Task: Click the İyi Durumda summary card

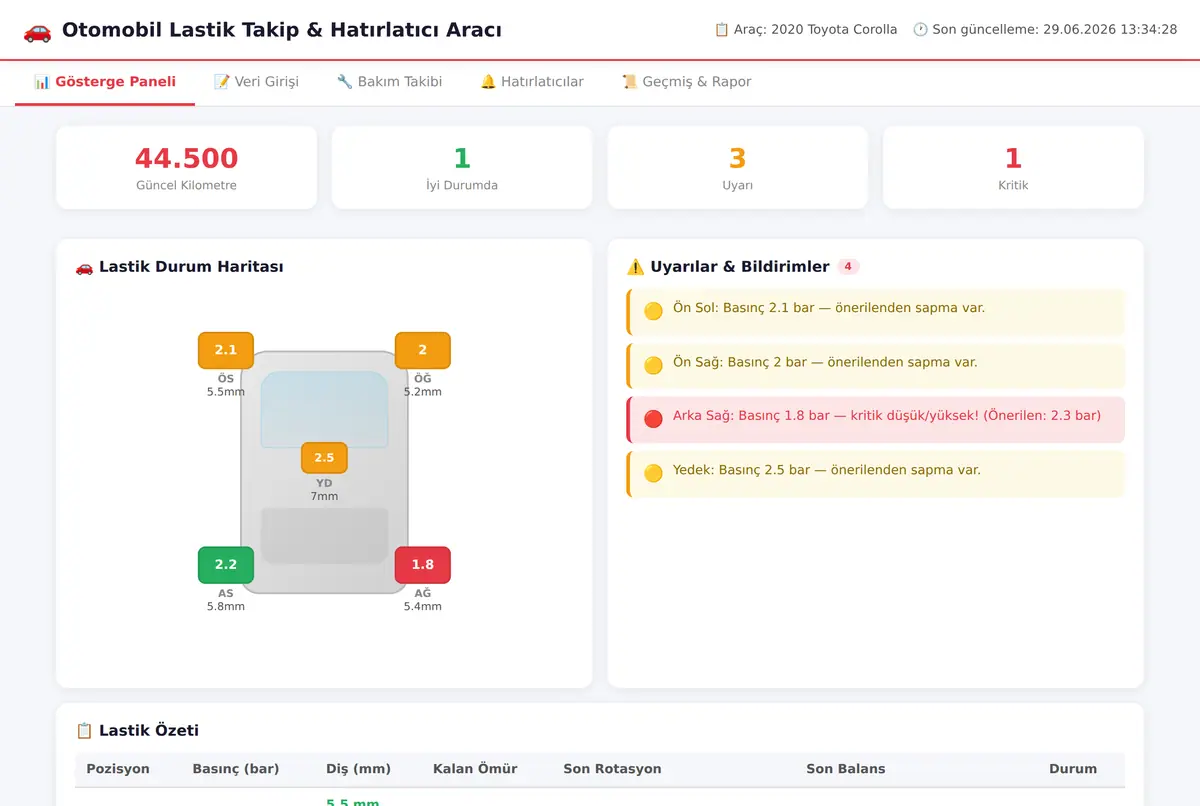Action: [462, 168]
